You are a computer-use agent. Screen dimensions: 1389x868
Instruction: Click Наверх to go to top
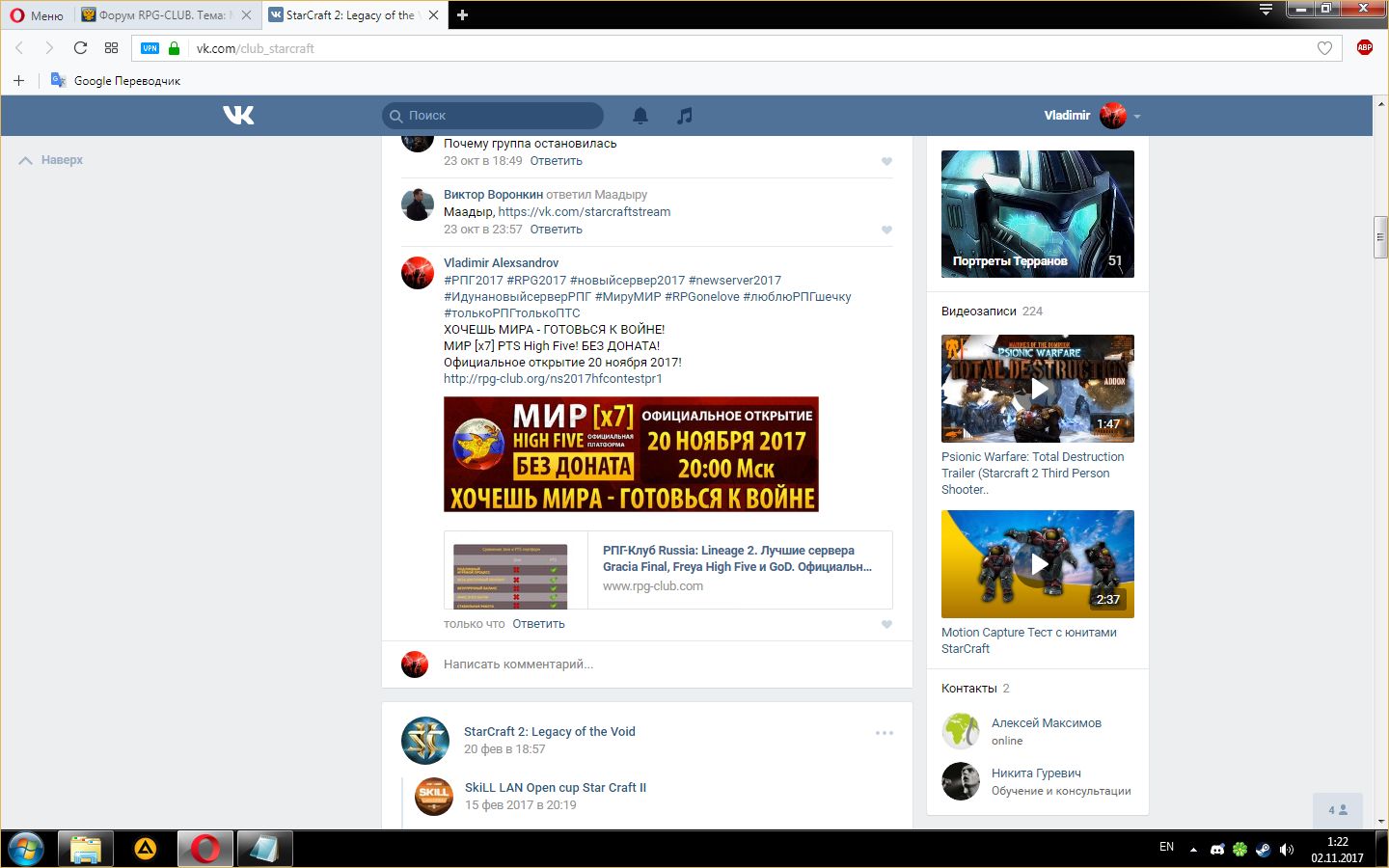(51, 160)
